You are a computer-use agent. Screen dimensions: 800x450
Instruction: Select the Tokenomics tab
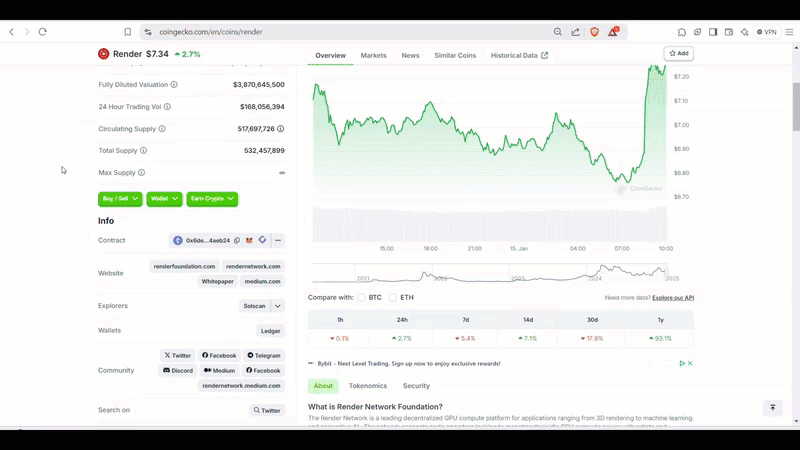tap(368, 386)
